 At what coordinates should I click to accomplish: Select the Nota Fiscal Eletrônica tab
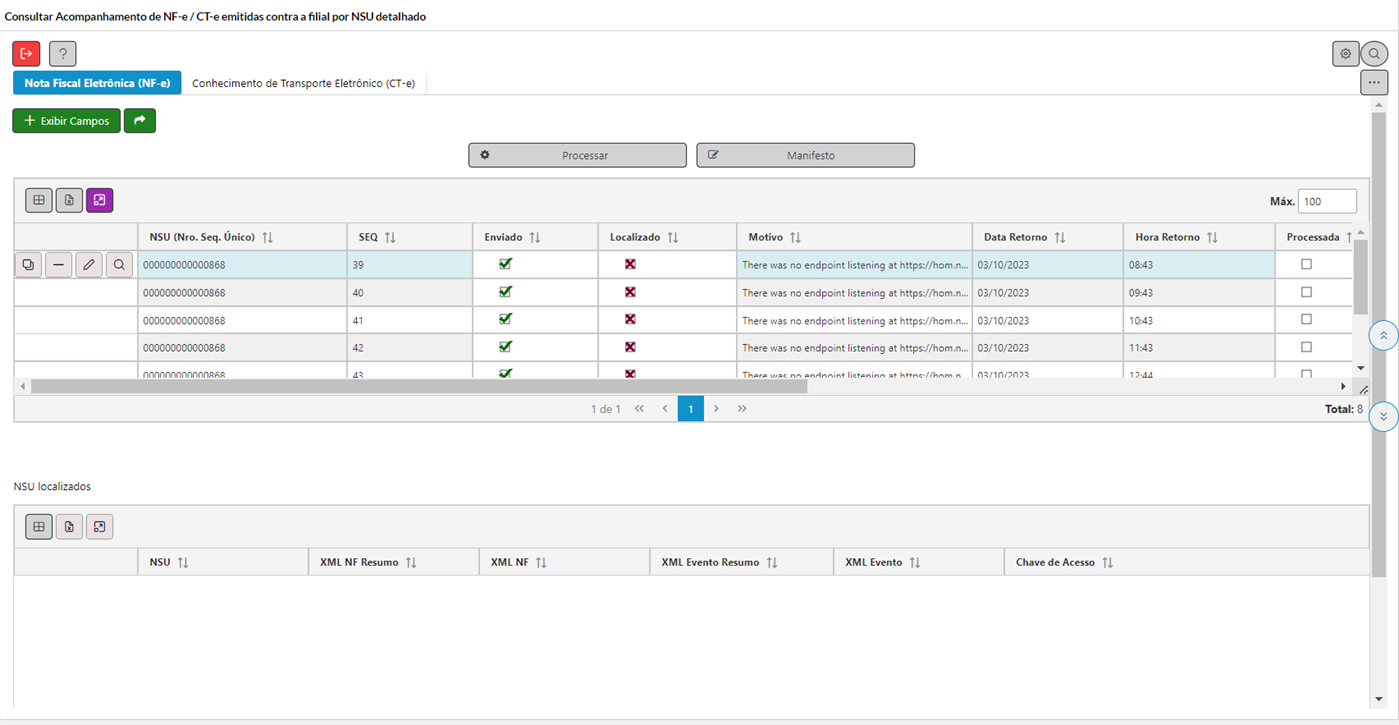[x=97, y=83]
